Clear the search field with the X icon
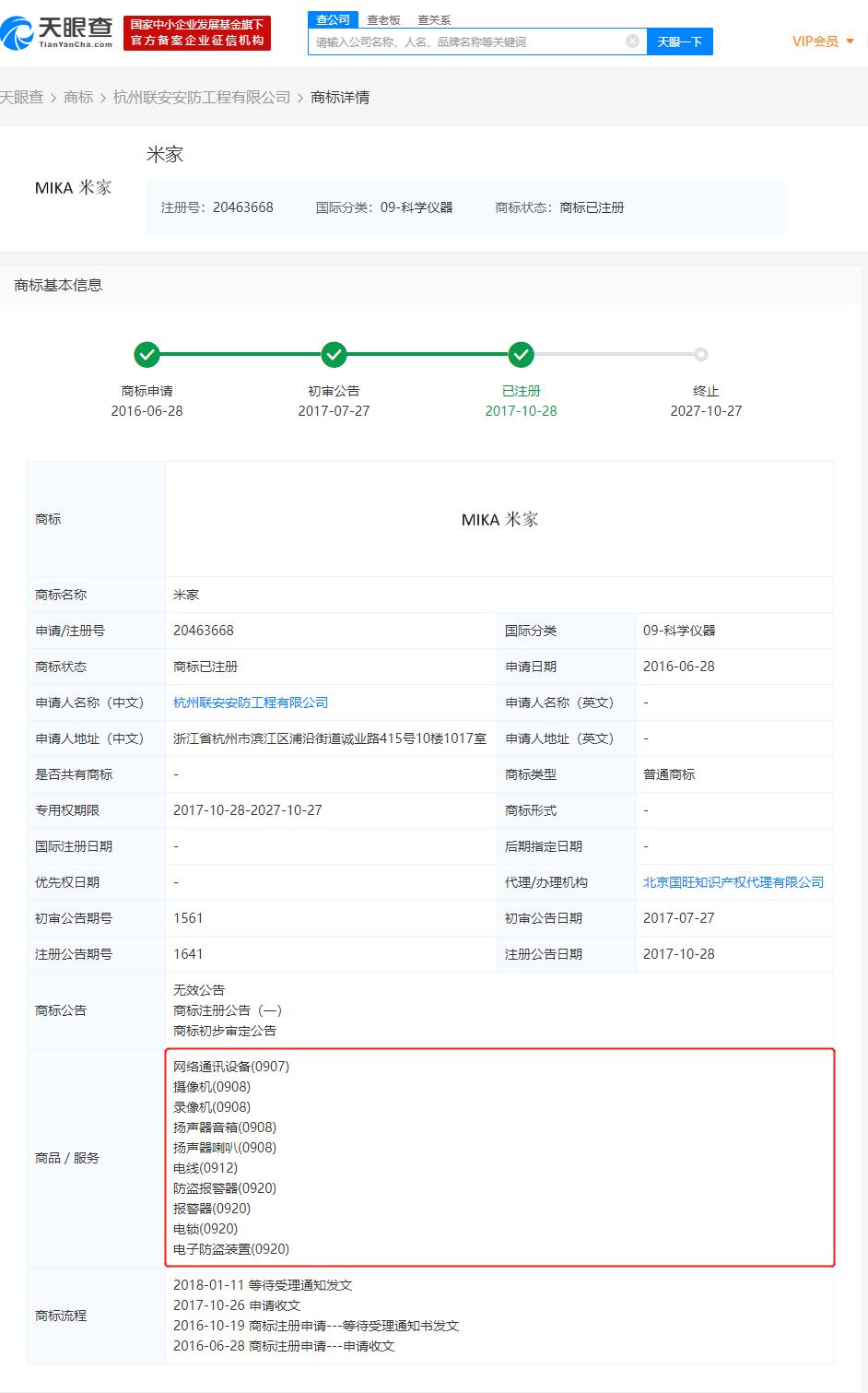Viewport: 868px width, 1393px height. [632, 41]
